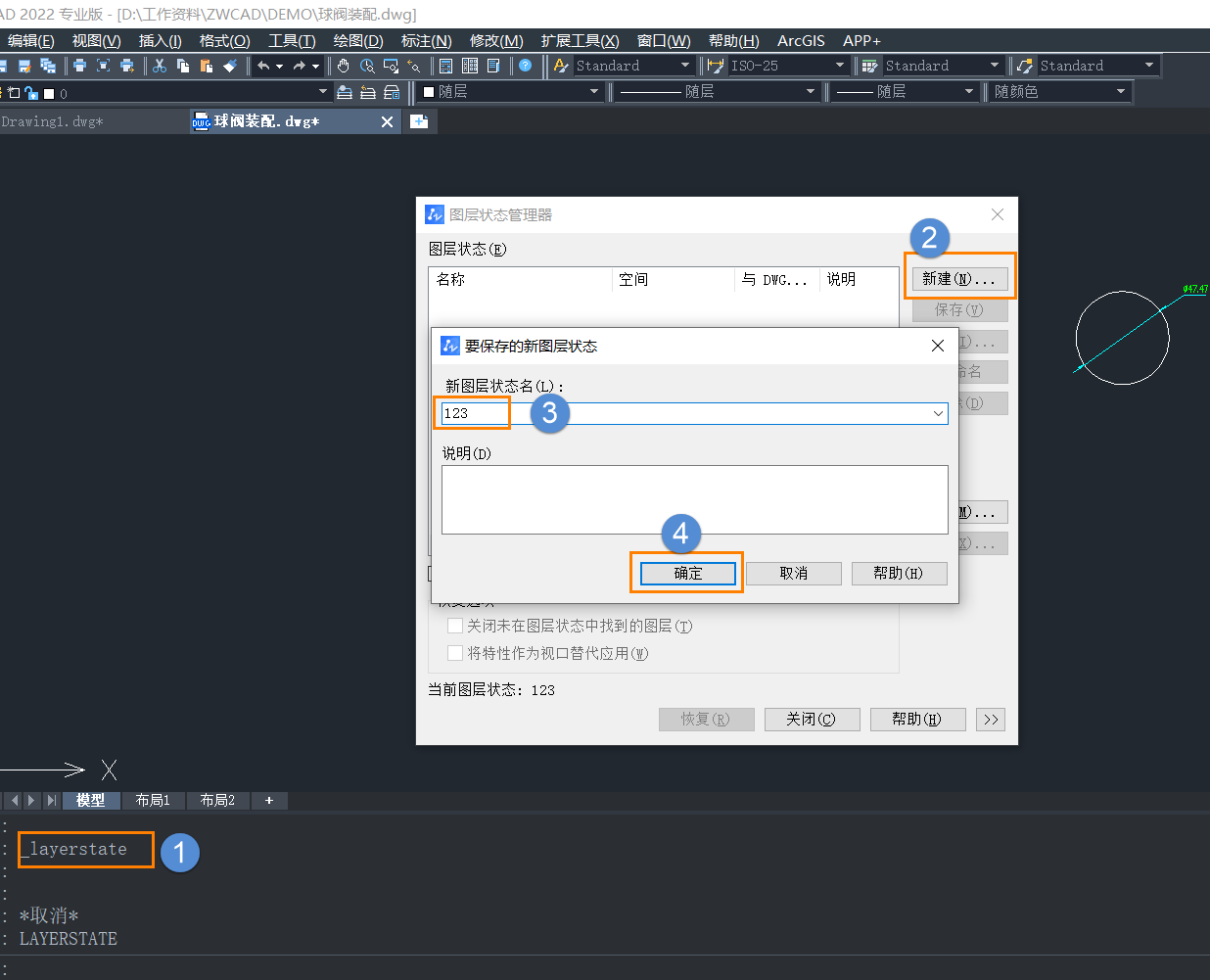Viewport: 1210px width, 980px height.
Task: Click the Save All drawings icon
Action: (47, 66)
